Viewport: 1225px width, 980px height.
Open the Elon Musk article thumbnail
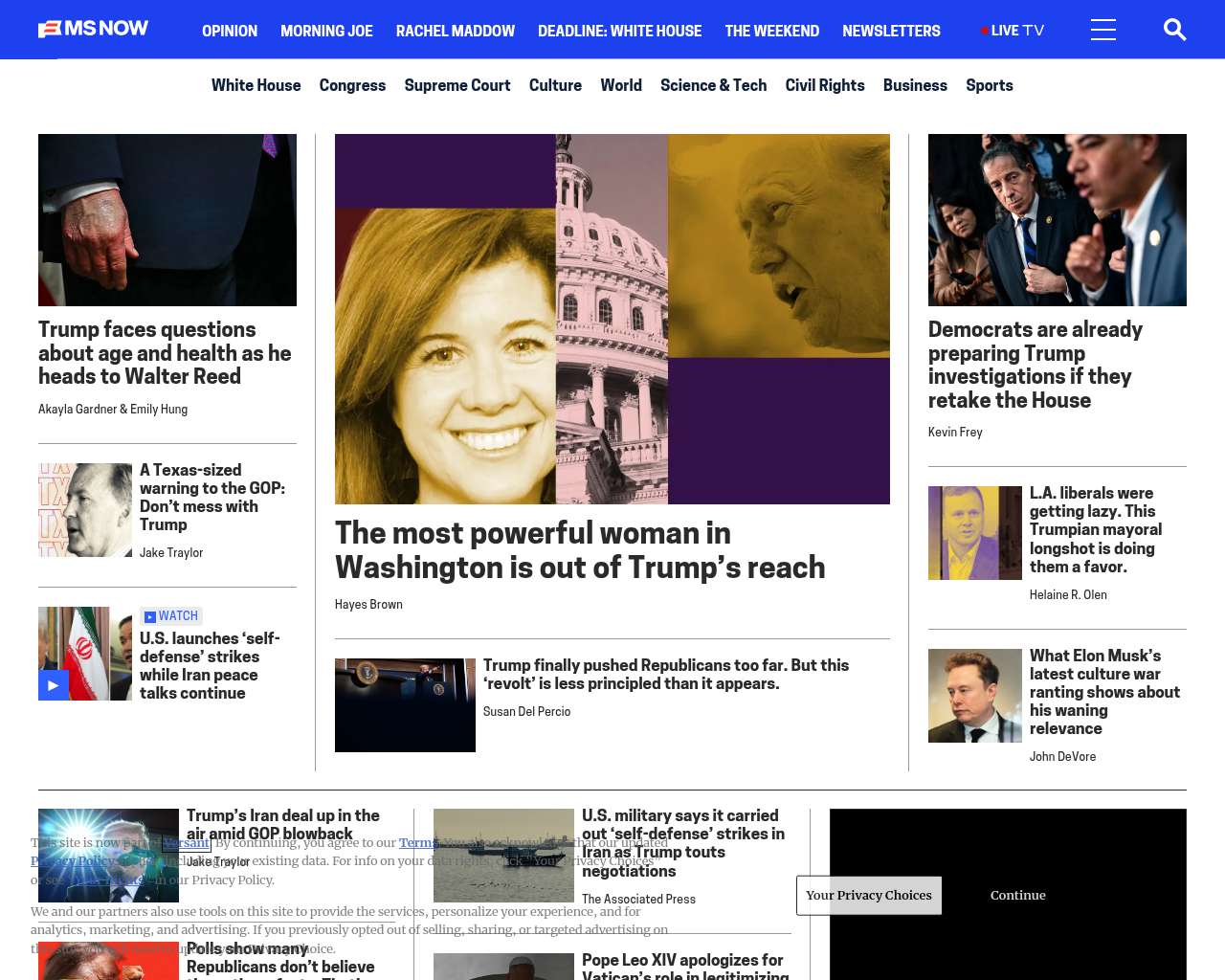[x=975, y=696]
